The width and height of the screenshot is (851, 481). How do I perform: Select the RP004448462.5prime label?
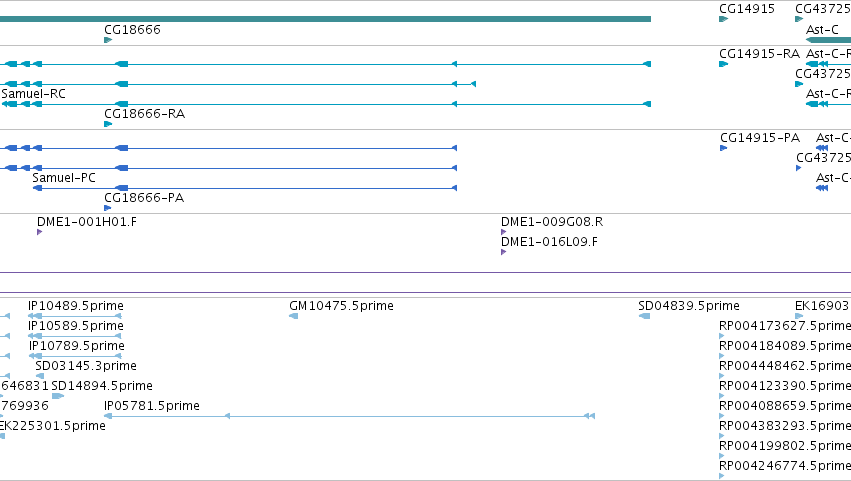[785, 366]
